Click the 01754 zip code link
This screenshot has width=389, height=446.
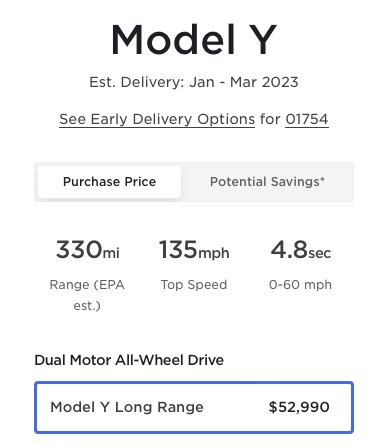click(307, 119)
